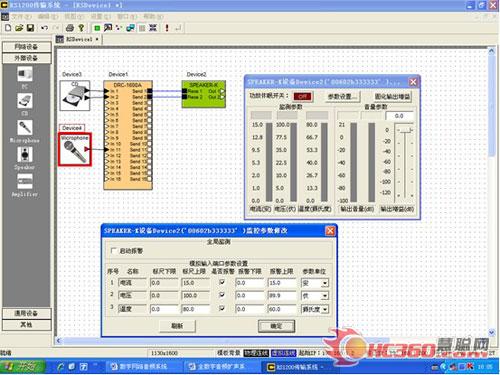Screen dimensions: 500x375
Task: Click the 参数设置 button
Action: (342, 97)
